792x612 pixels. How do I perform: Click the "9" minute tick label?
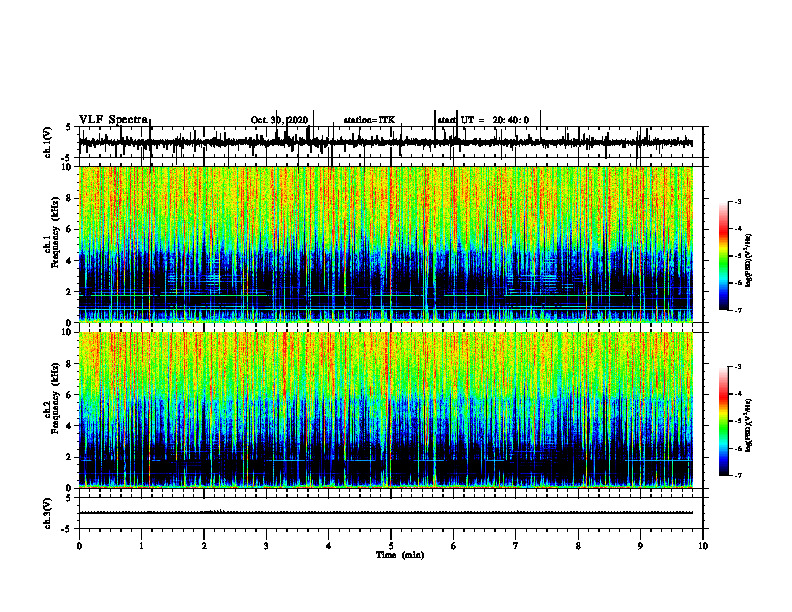click(x=640, y=546)
